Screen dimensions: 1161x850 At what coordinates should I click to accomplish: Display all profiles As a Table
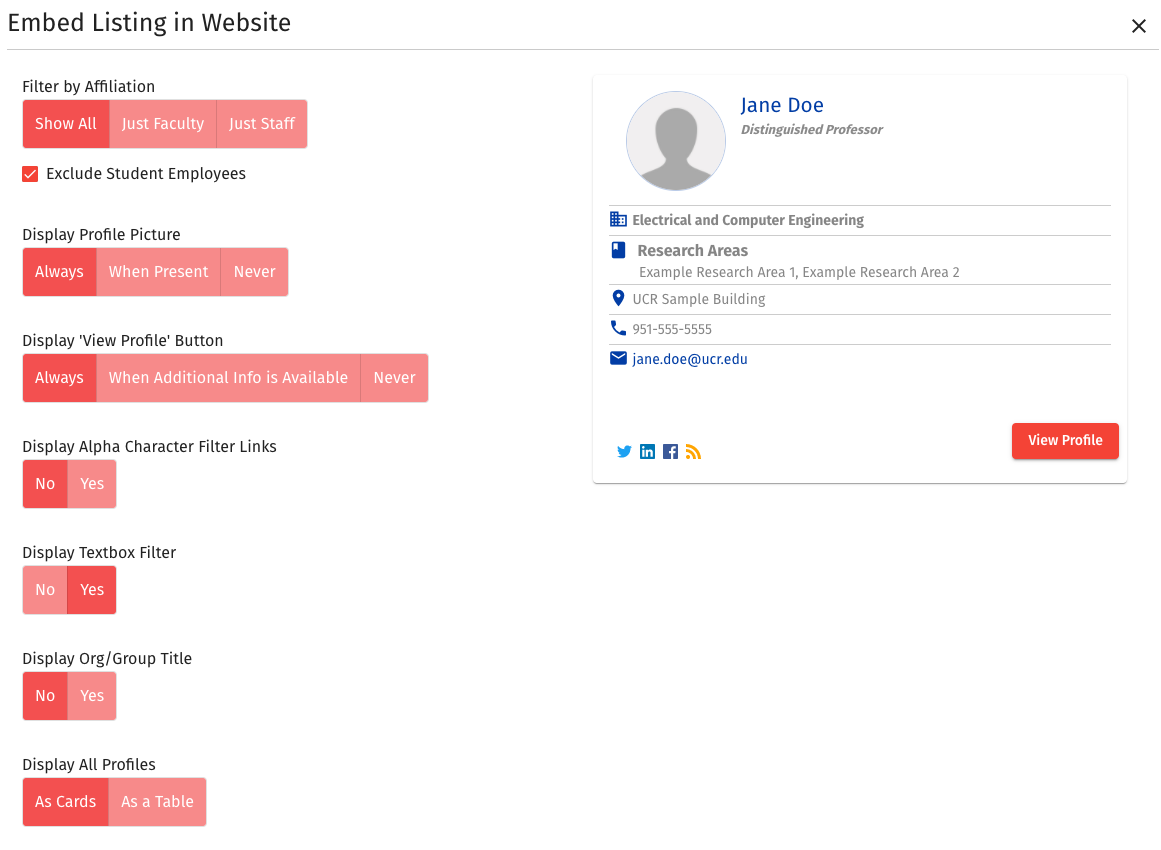[157, 801]
